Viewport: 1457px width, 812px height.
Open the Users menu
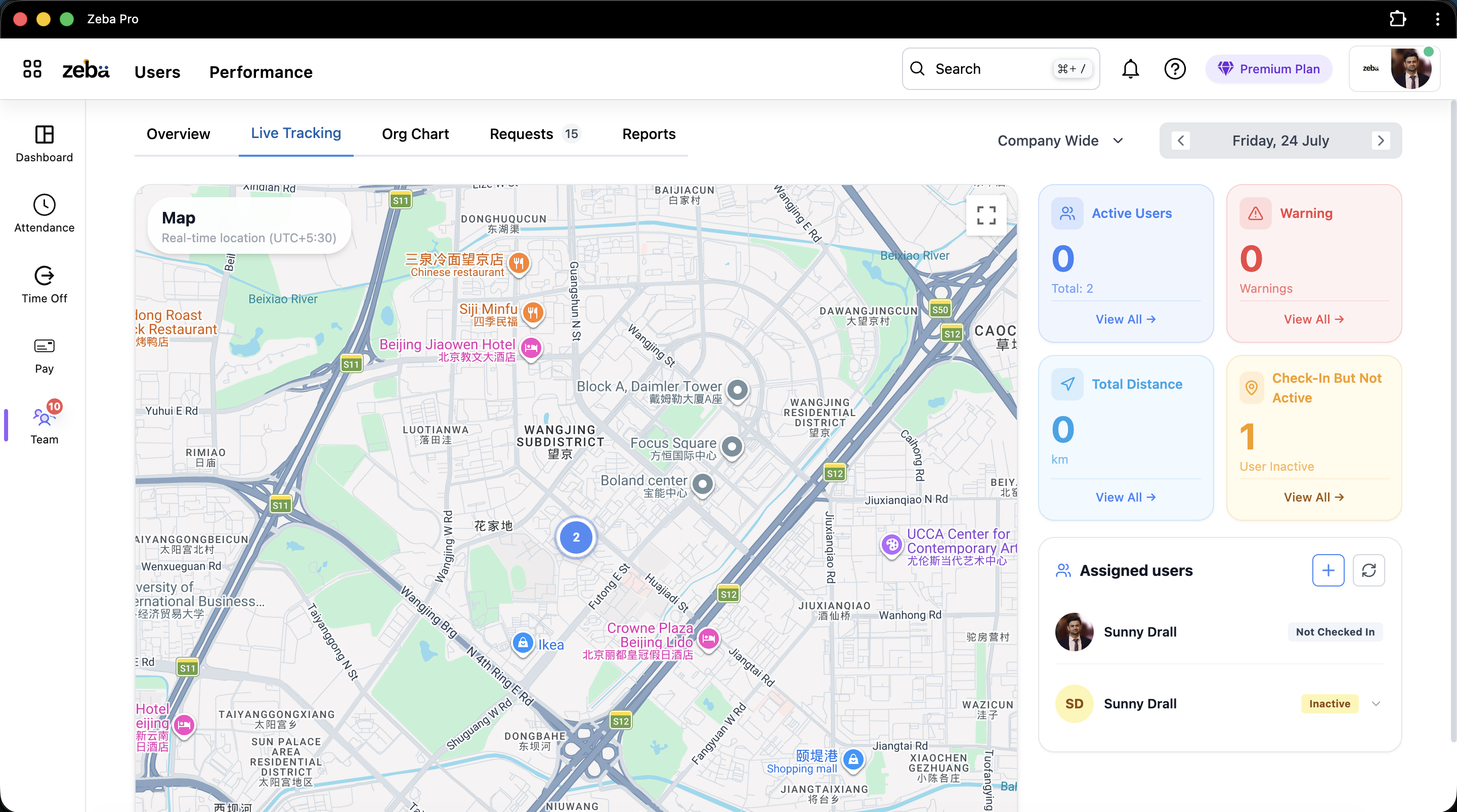coord(157,72)
